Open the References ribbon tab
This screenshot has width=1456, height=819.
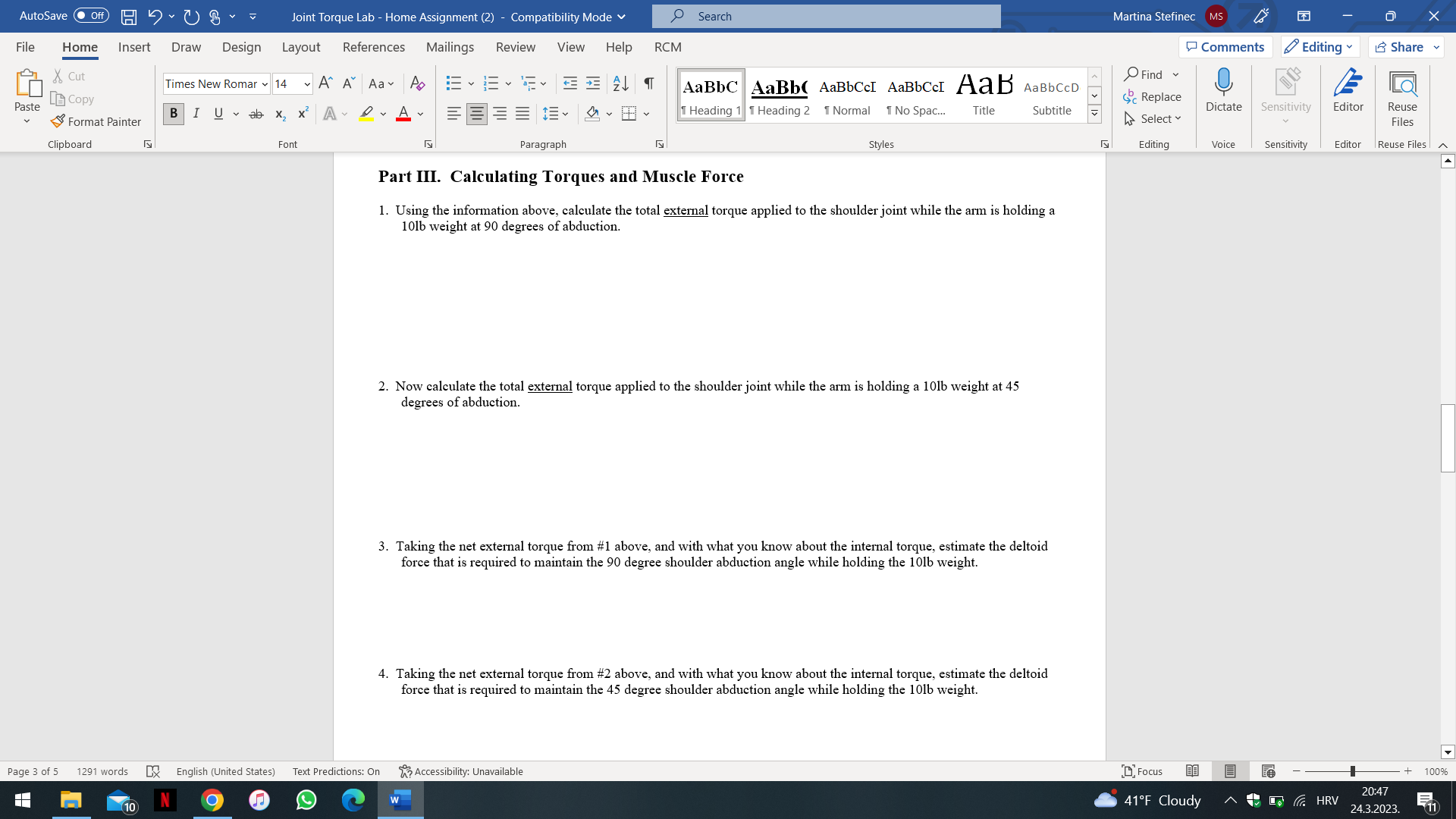tap(373, 47)
